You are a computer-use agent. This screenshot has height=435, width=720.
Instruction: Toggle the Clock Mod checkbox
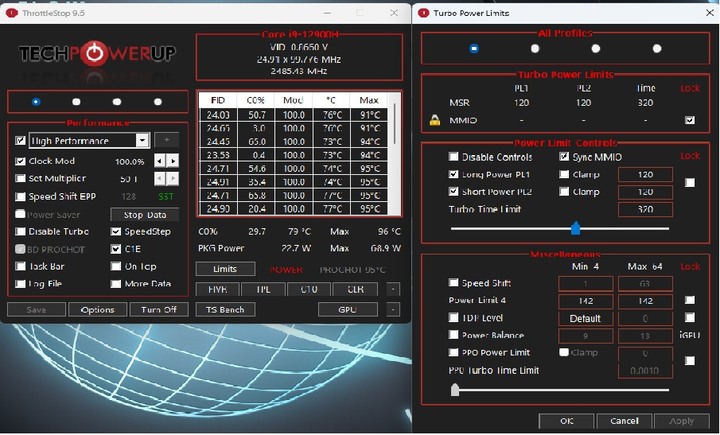click(x=20, y=161)
